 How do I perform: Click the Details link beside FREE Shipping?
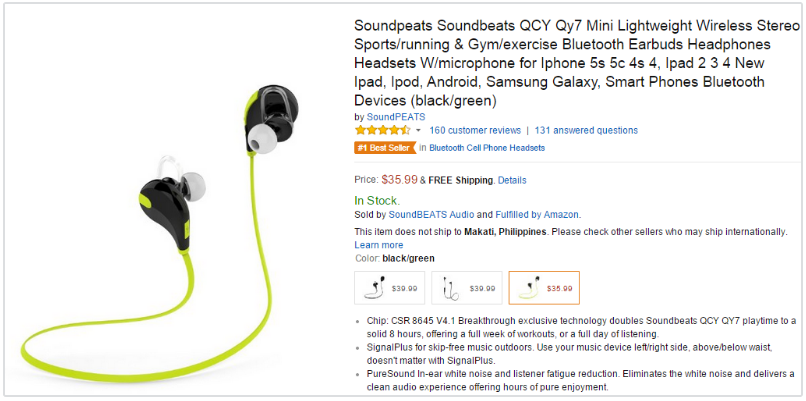point(512,180)
